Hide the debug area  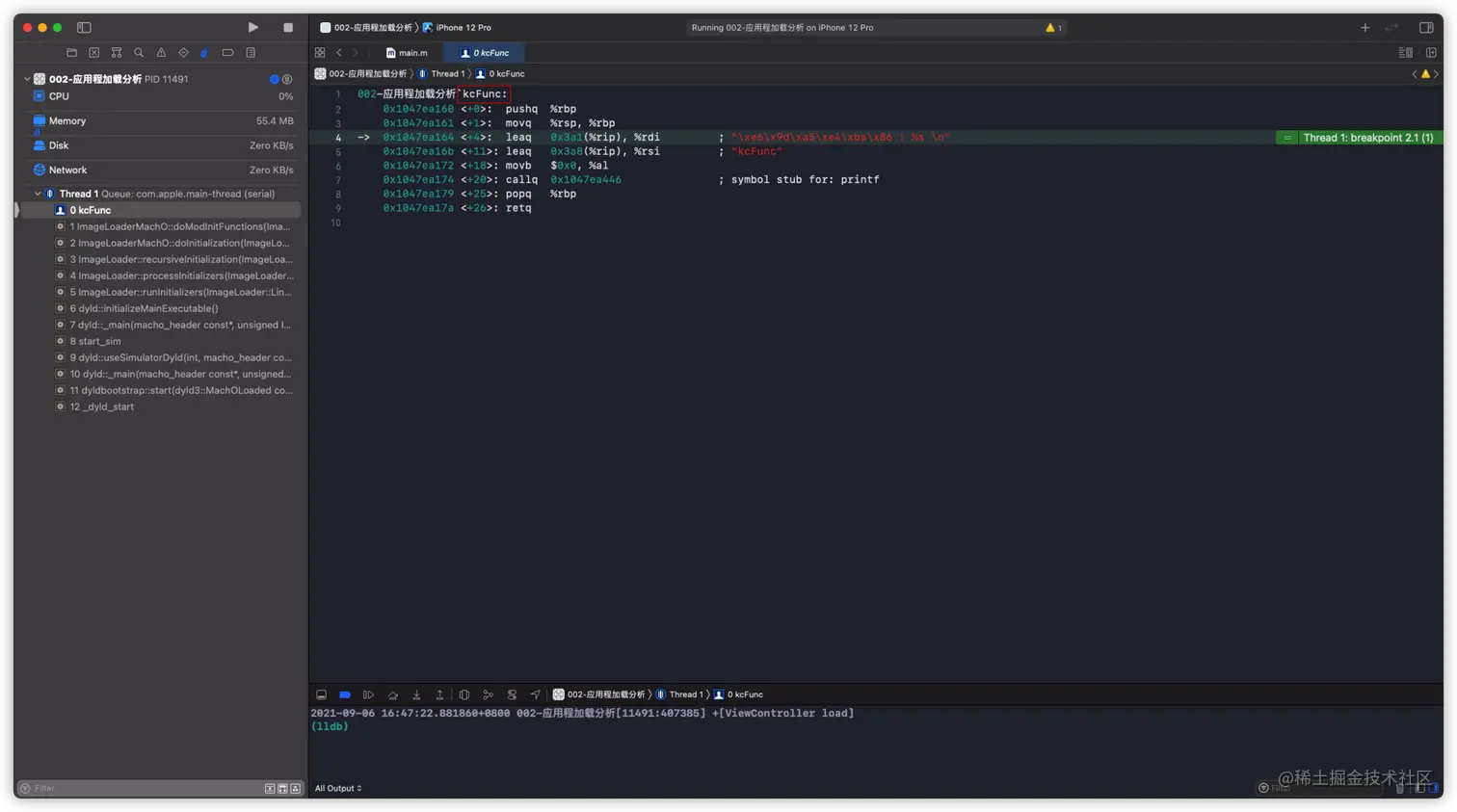[321, 694]
